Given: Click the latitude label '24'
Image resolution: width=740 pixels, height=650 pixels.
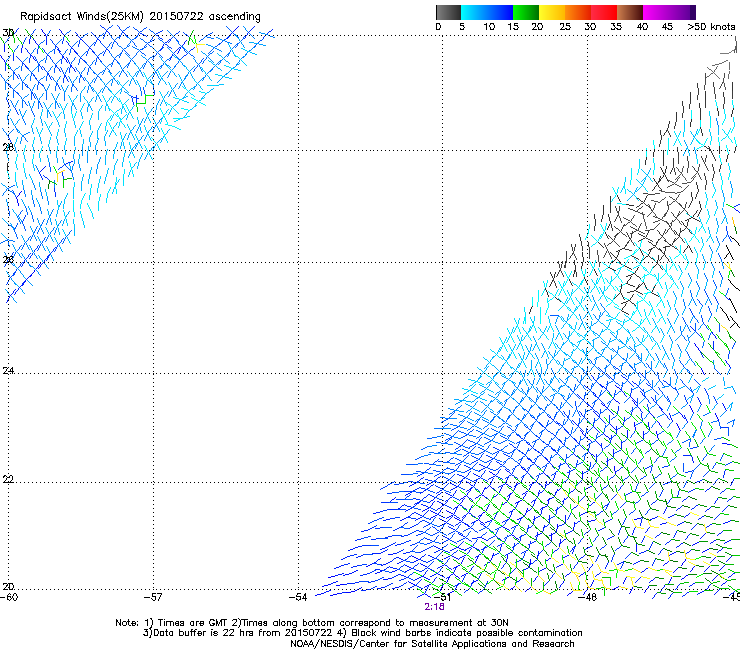Looking at the screenshot, I should click(x=8, y=371).
